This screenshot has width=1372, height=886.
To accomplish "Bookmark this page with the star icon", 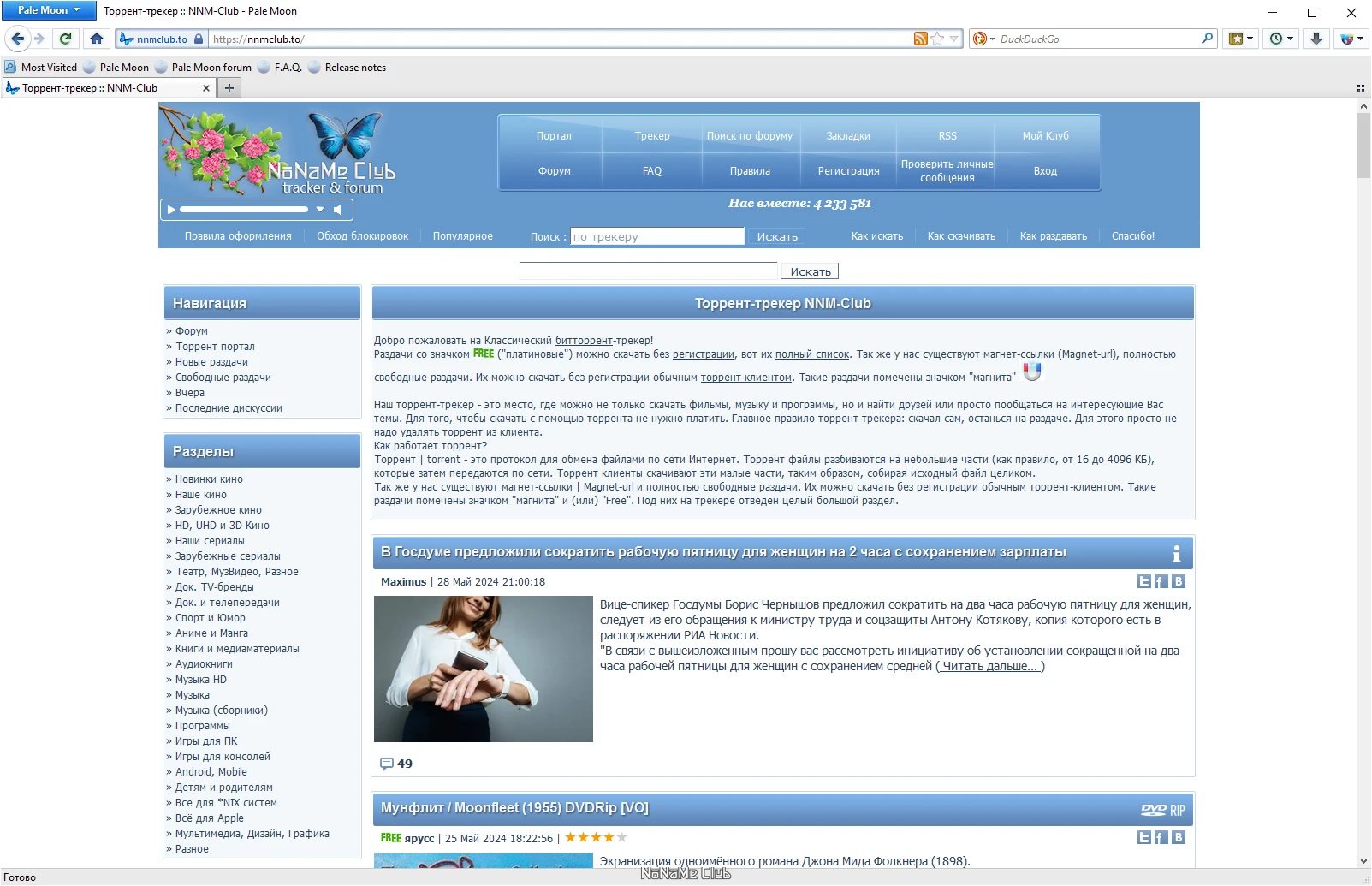I will click(937, 39).
